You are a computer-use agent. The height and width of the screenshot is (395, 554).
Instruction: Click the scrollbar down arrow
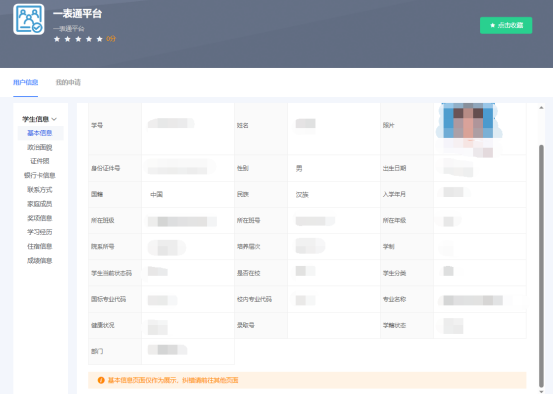[x=541, y=391]
